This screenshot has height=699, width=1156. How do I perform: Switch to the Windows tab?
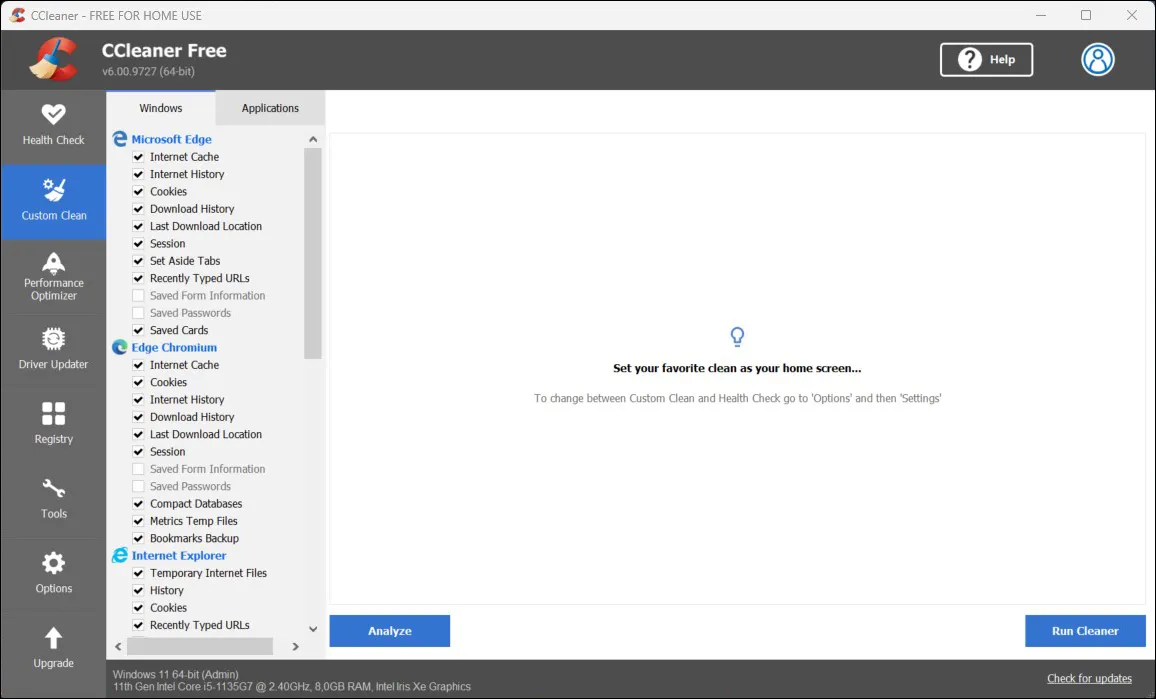coord(161,108)
